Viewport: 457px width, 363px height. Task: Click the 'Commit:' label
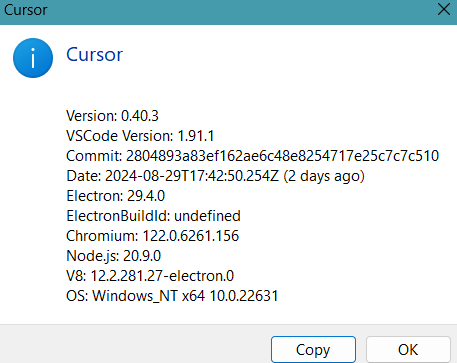click(94, 156)
